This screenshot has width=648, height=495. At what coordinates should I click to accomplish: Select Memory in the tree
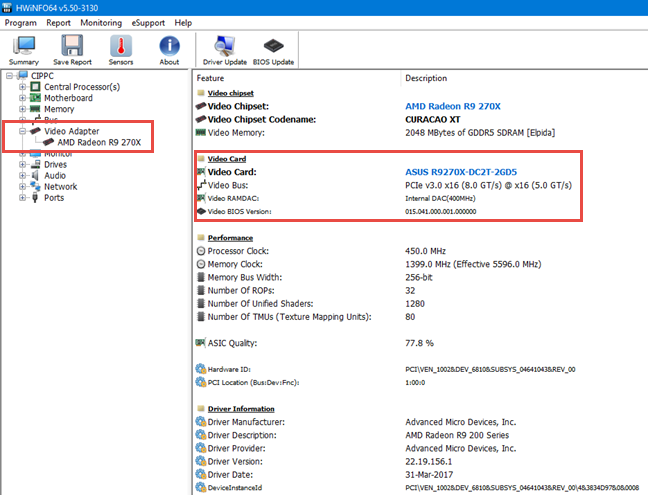pos(59,109)
